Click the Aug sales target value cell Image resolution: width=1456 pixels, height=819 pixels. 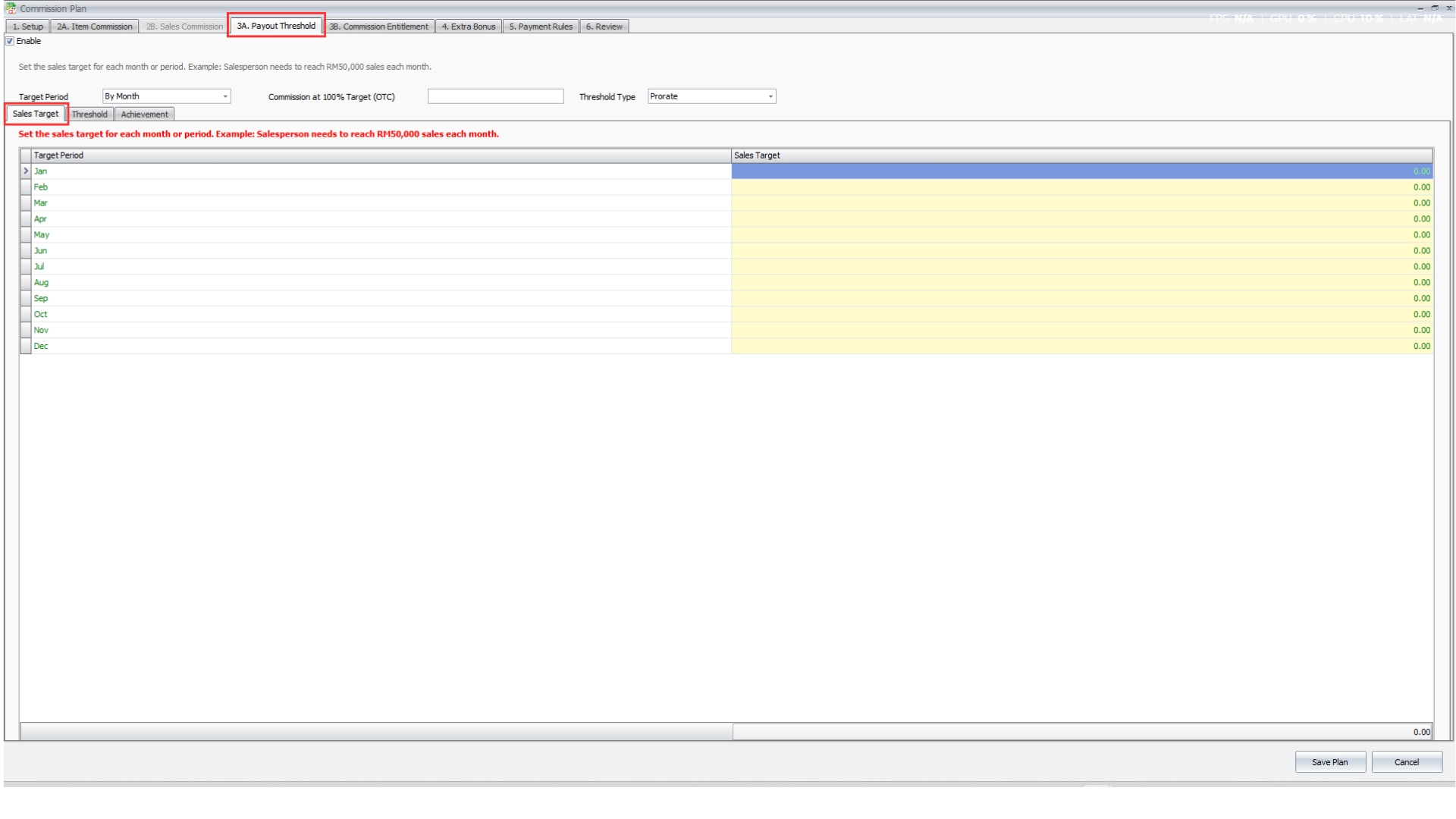coord(1082,283)
